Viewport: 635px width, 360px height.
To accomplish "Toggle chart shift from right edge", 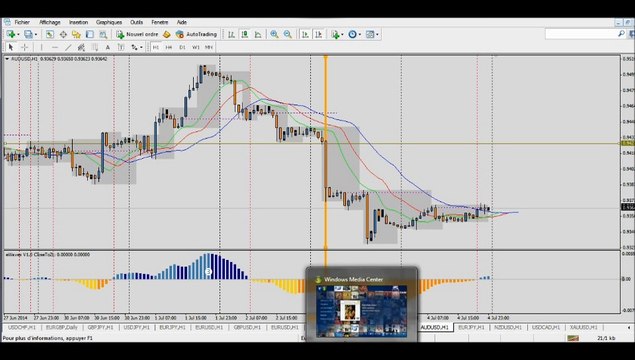I will (319, 34).
